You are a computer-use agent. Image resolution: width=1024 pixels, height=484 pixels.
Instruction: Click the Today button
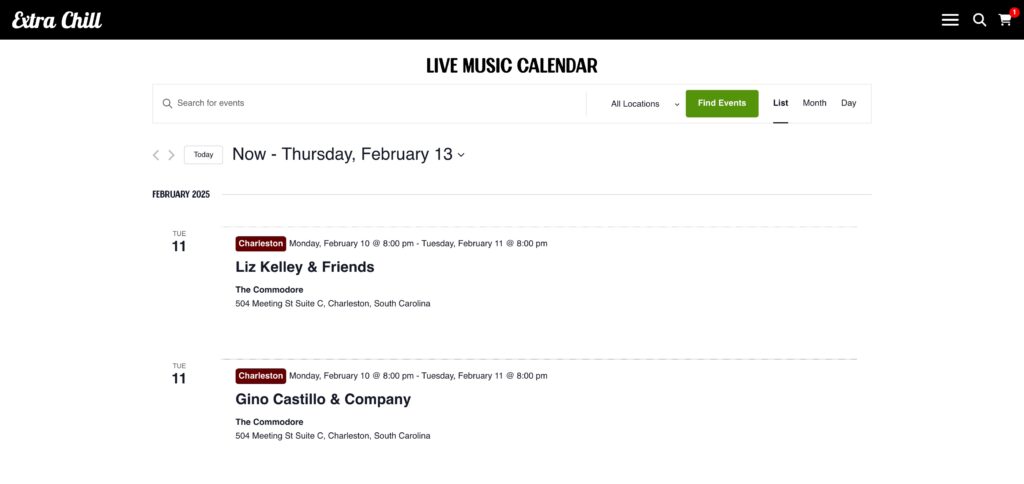click(x=203, y=155)
